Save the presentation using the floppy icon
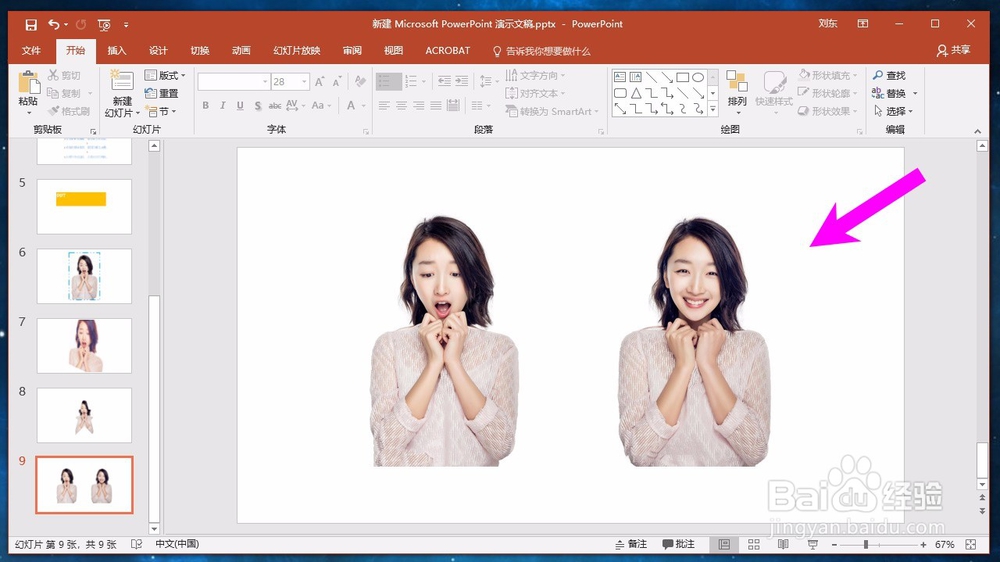This screenshot has width=1000, height=562. pos(31,24)
